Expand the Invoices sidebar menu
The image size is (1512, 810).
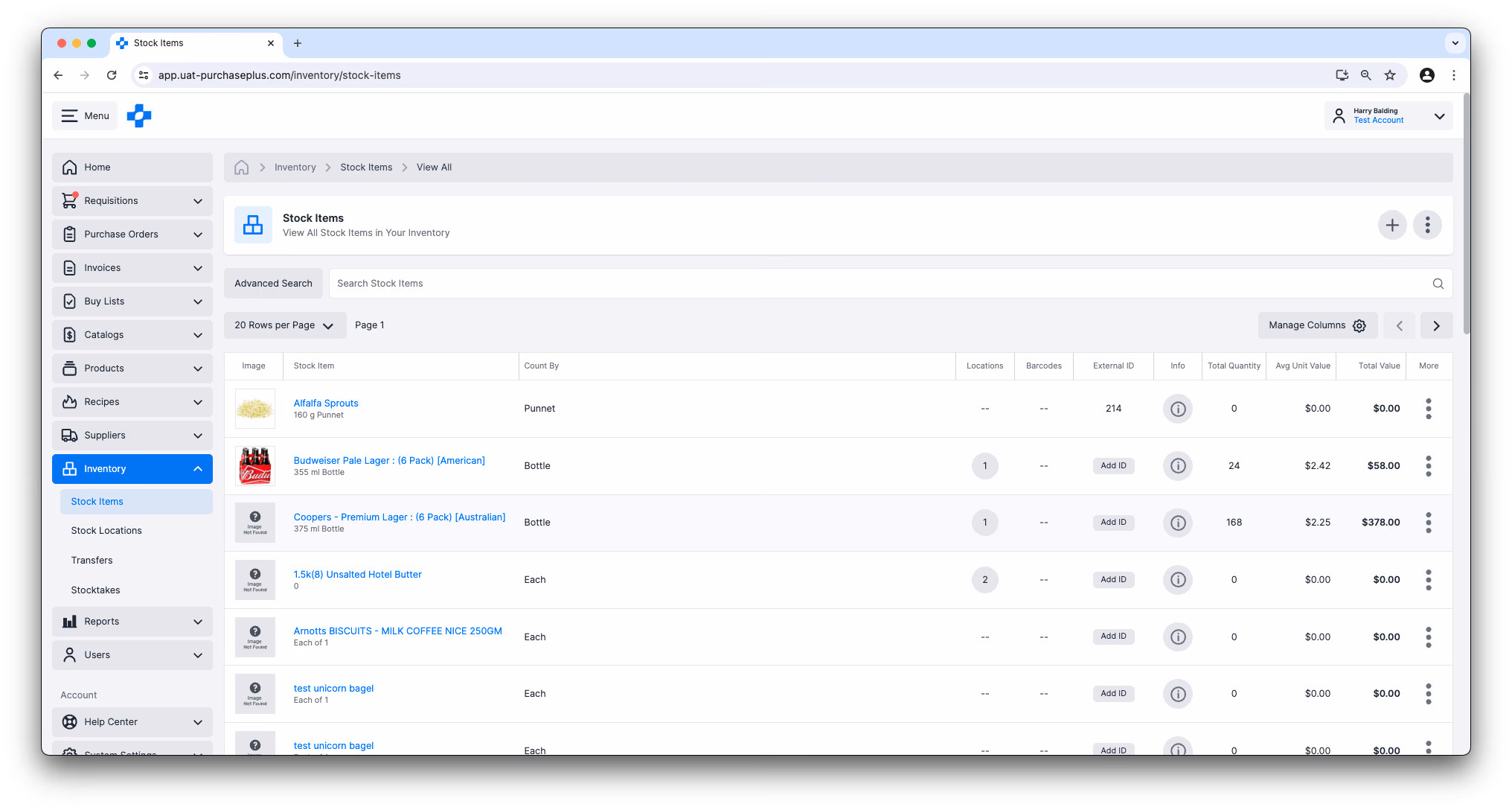click(x=132, y=268)
